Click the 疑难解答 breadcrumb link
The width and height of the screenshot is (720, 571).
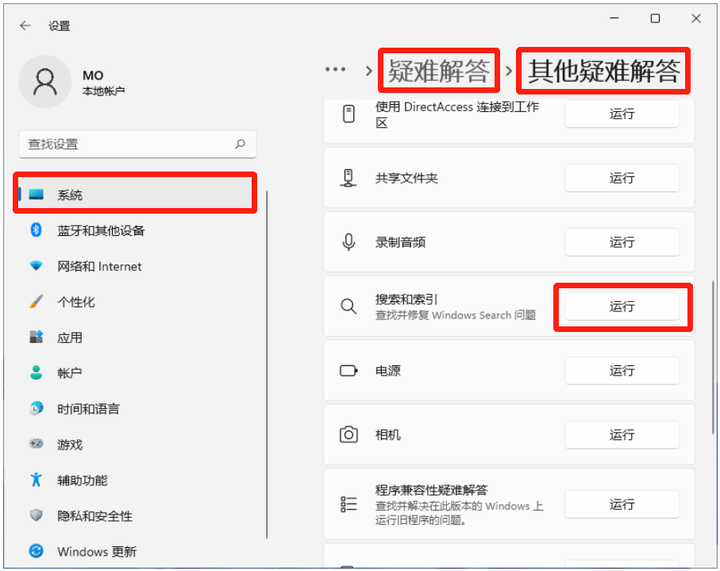pos(439,71)
